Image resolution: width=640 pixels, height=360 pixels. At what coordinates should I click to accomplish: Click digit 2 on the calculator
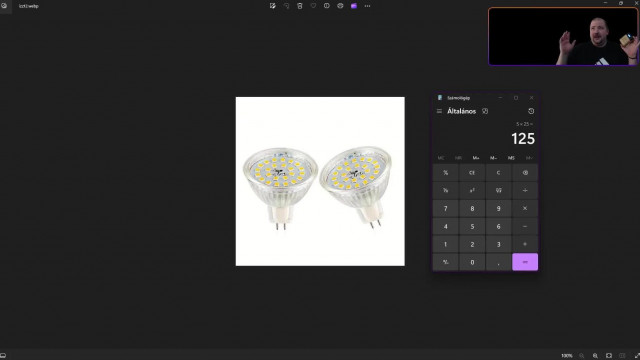pos(472,244)
